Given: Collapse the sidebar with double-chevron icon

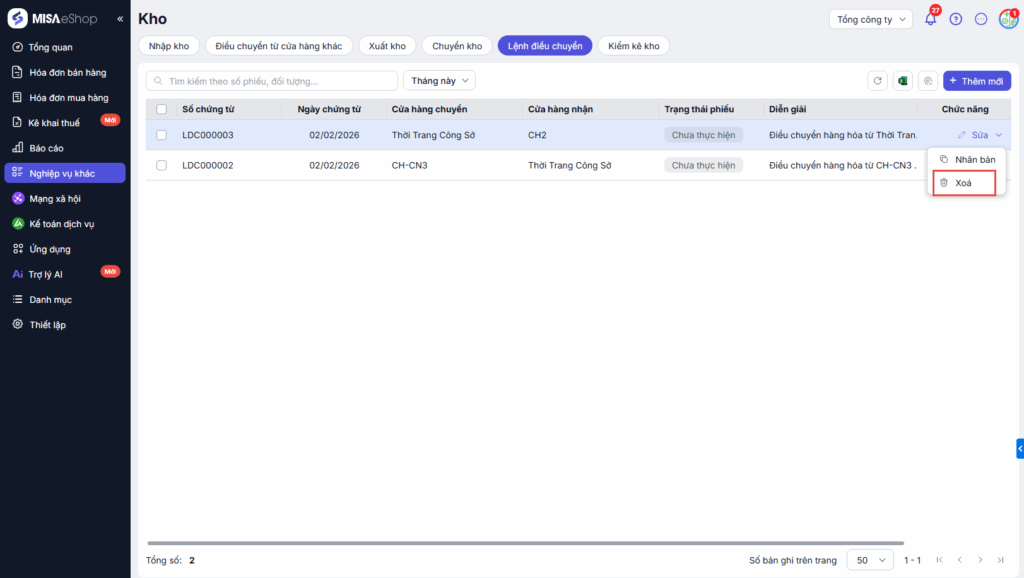Looking at the screenshot, I should point(120,19).
